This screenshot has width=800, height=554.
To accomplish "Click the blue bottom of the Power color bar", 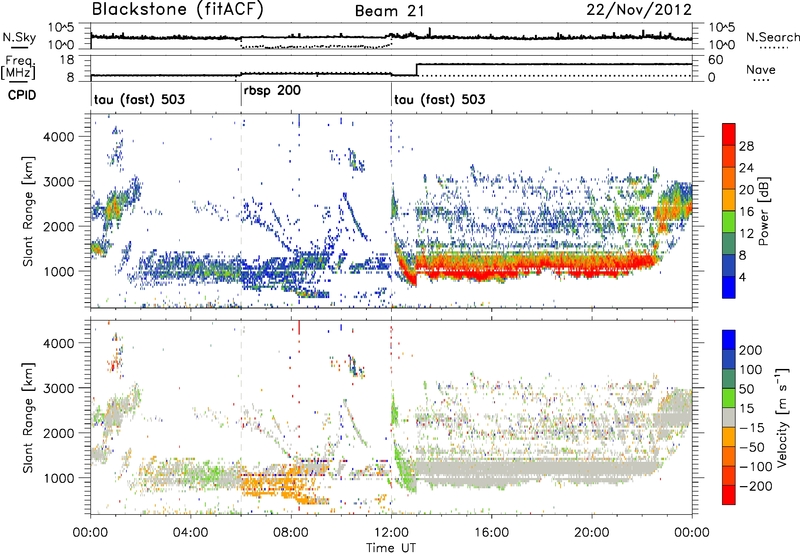I will coord(729,288).
